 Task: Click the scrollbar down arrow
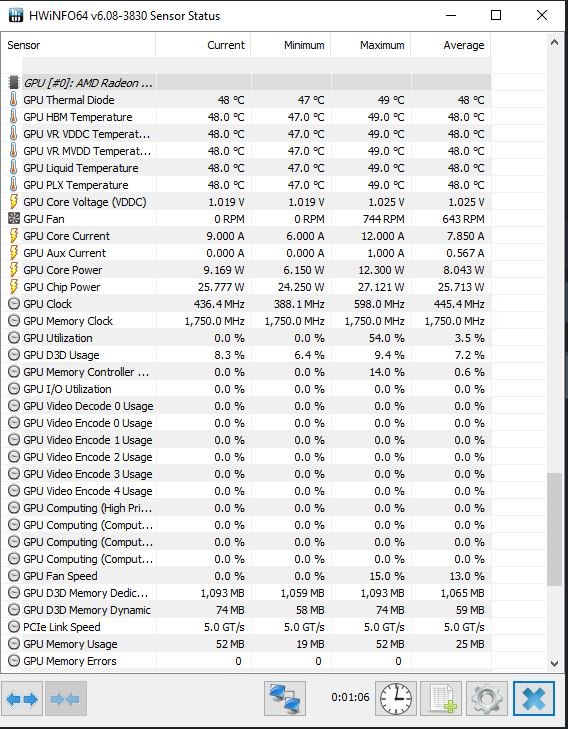pos(554,663)
